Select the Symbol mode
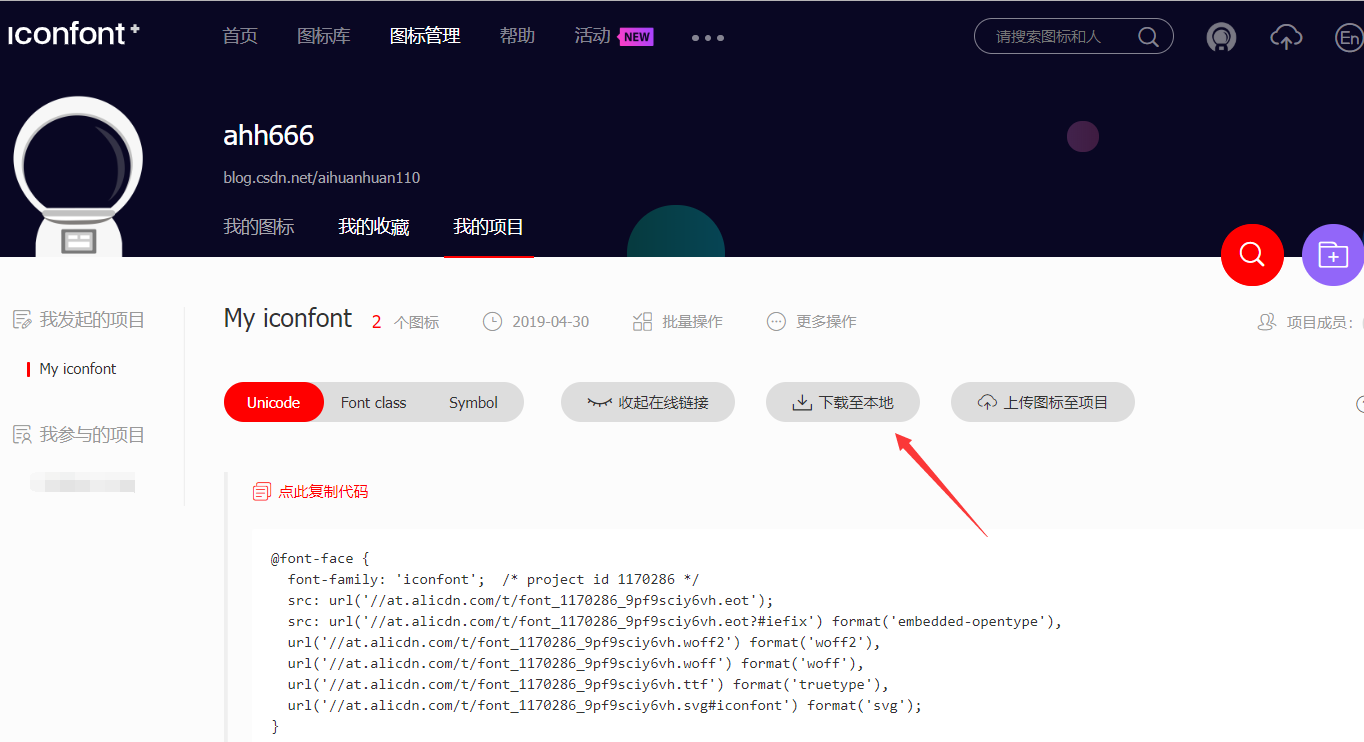Screen dimensions: 1364x742 point(473,402)
